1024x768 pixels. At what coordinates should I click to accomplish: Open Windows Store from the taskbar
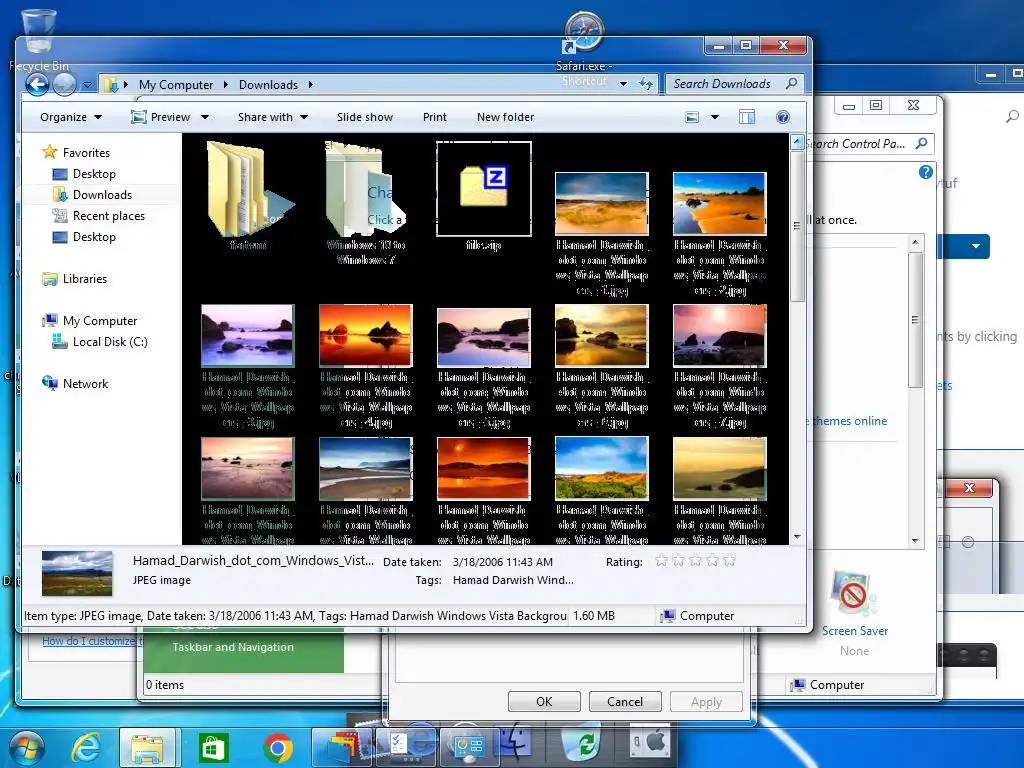click(213, 748)
